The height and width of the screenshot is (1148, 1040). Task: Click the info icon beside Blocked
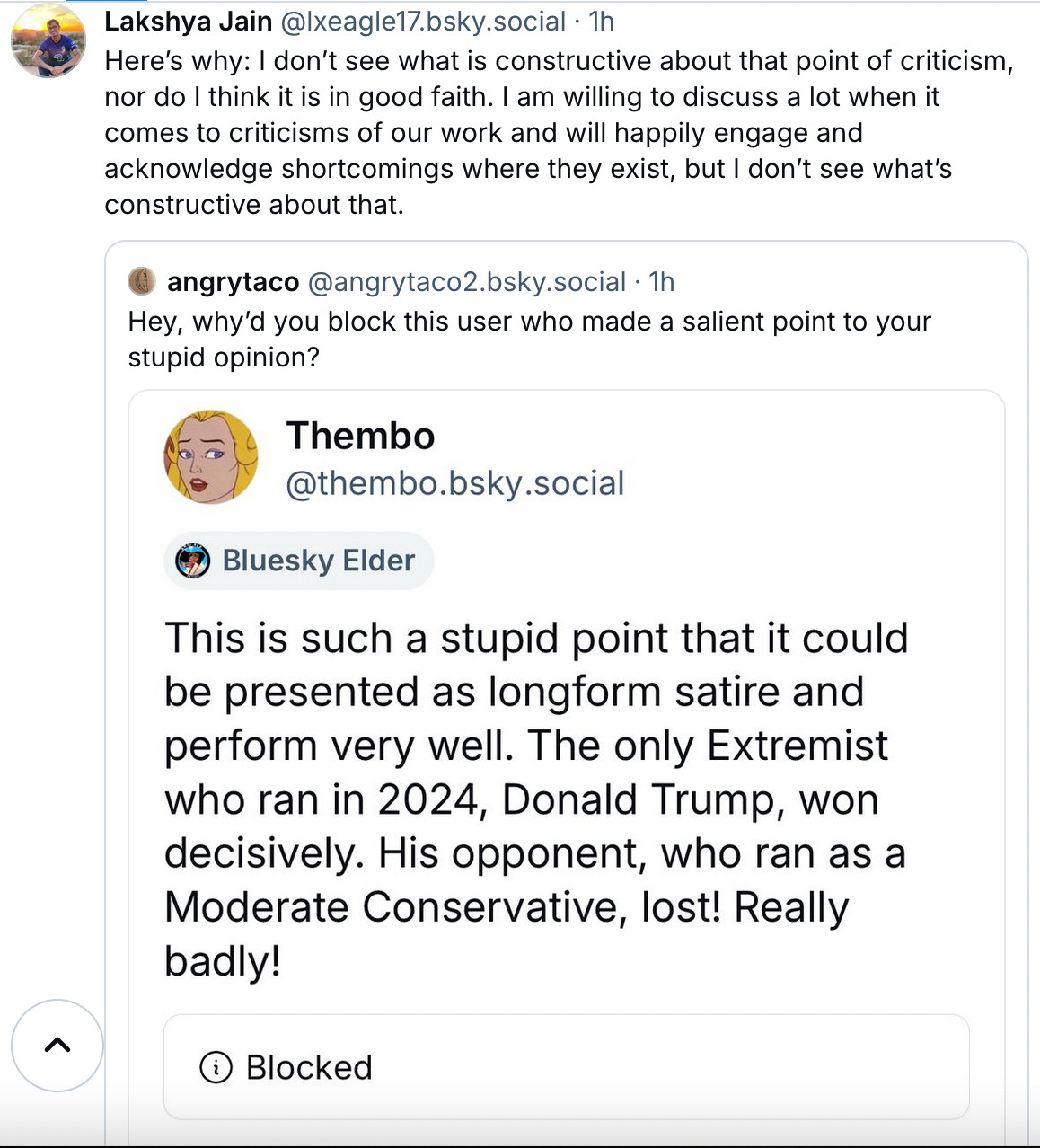coord(216,1067)
